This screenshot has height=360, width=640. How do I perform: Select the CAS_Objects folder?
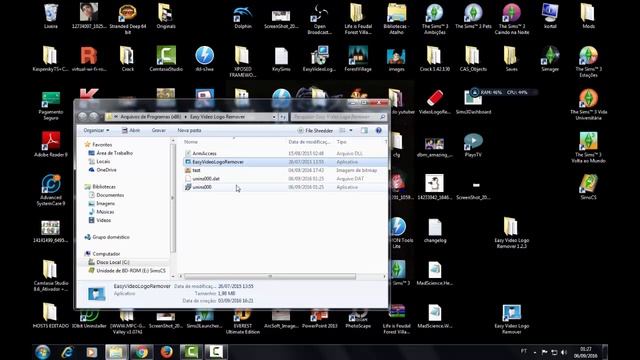pyautogui.click(x=473, y=59)
